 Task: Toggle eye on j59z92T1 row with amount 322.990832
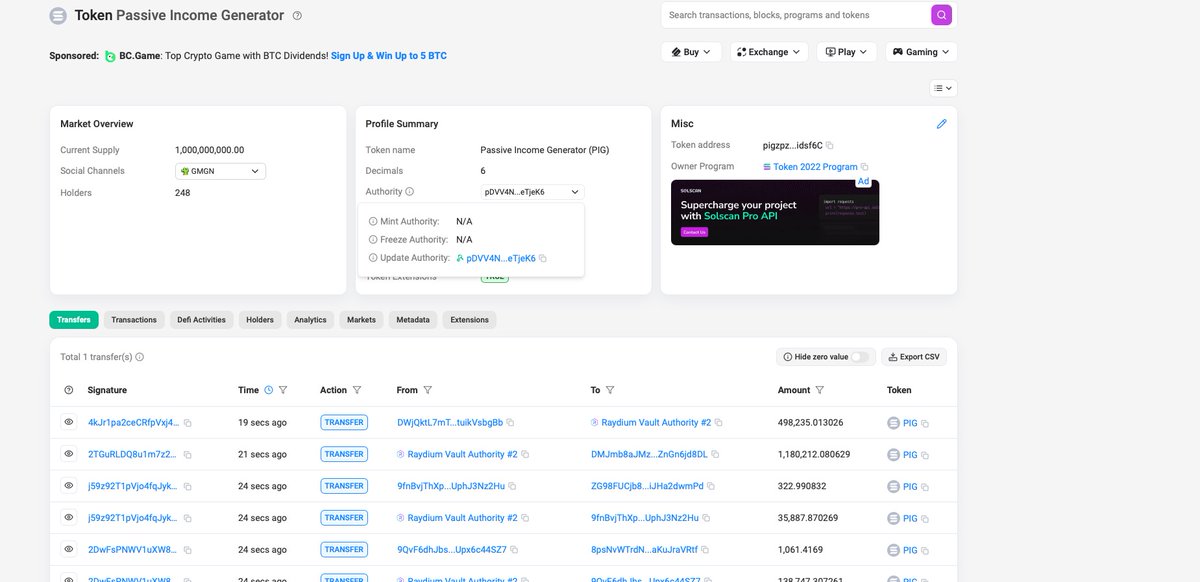[69, 486]
